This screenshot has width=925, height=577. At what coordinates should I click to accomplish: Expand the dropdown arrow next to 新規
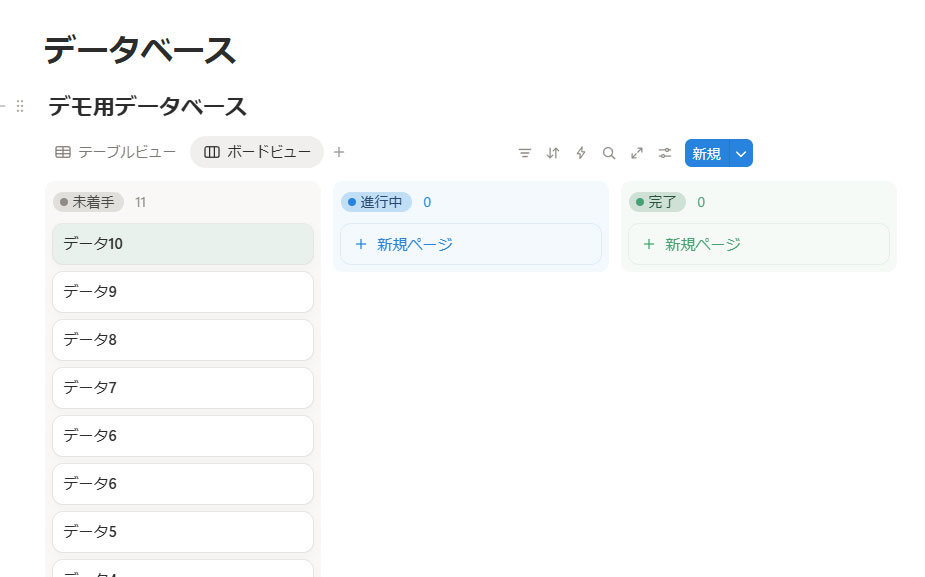point(741,153)
